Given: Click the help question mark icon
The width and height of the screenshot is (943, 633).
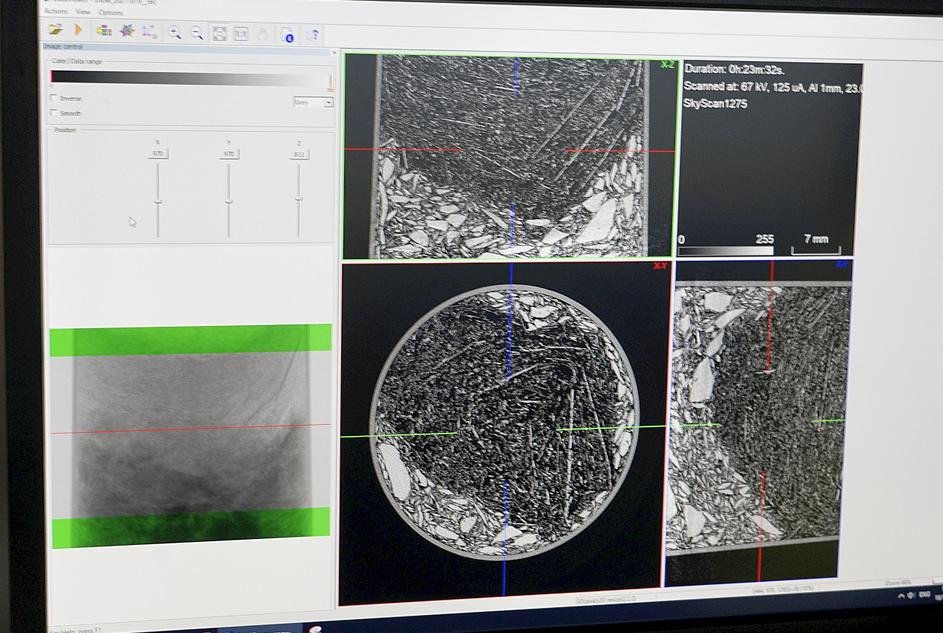Looking at the screenshot, I should (x=313, y=35).
